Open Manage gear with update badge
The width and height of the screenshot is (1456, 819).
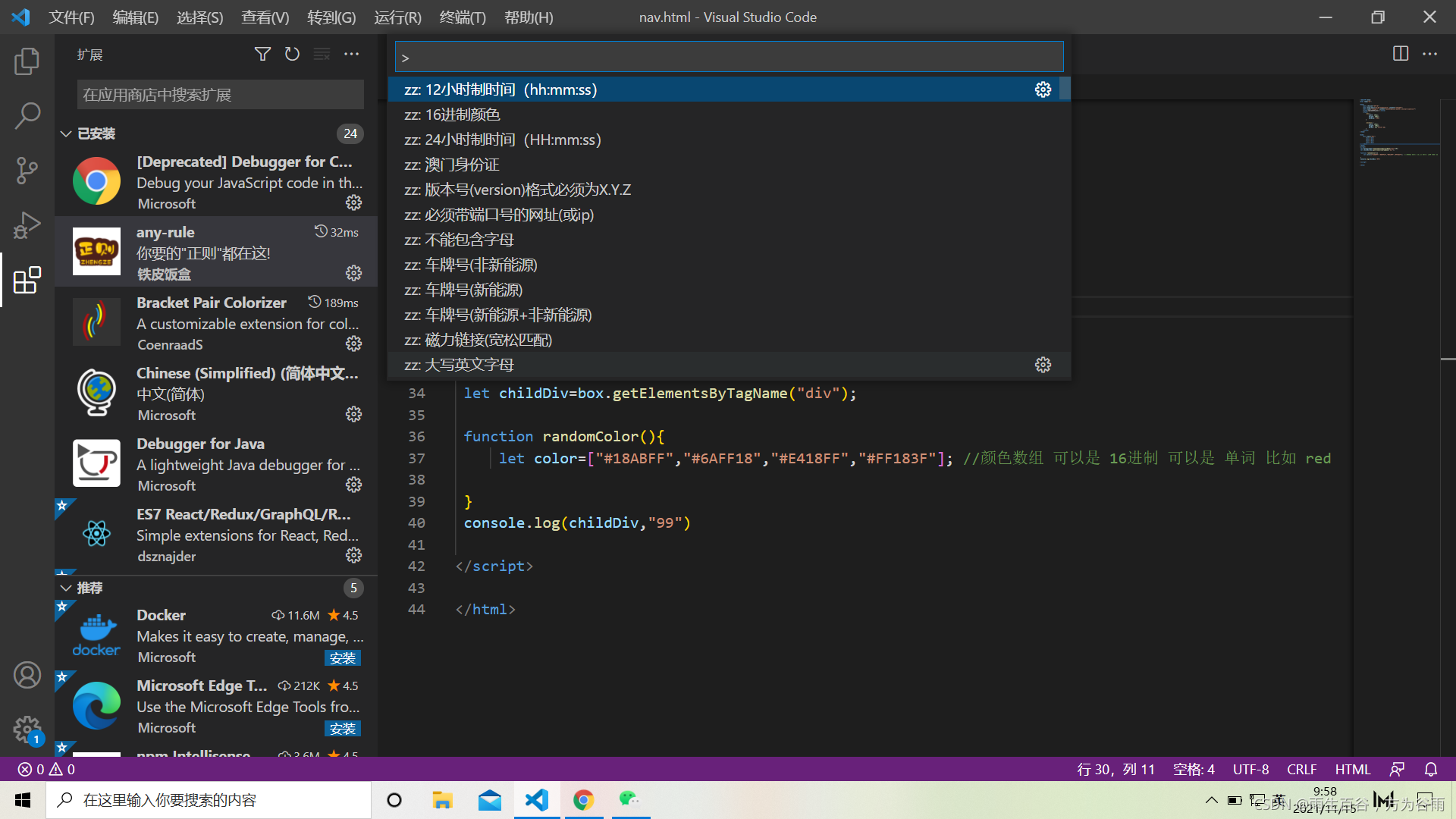[27, 730]
